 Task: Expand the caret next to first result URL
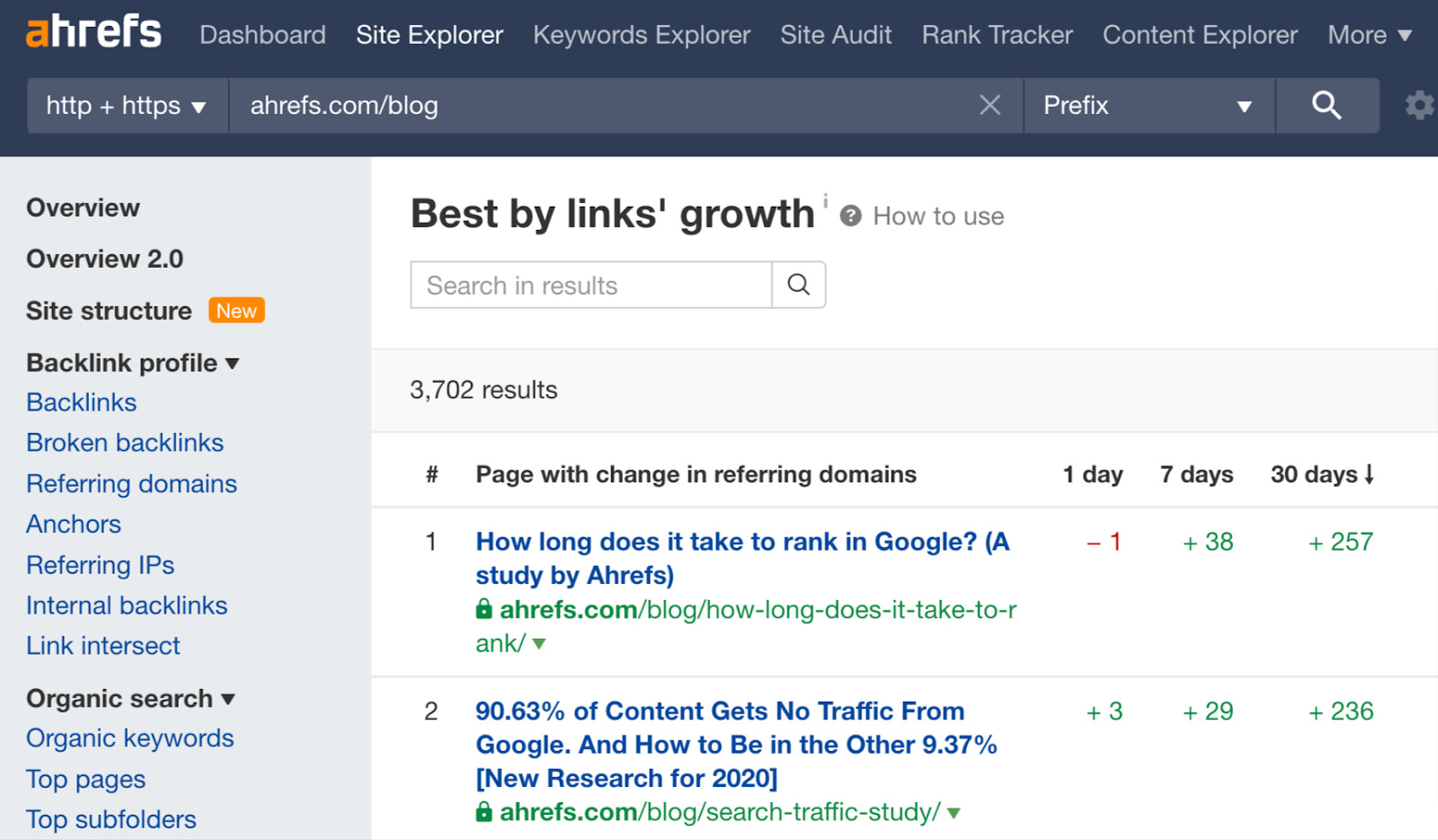[539, 643]
